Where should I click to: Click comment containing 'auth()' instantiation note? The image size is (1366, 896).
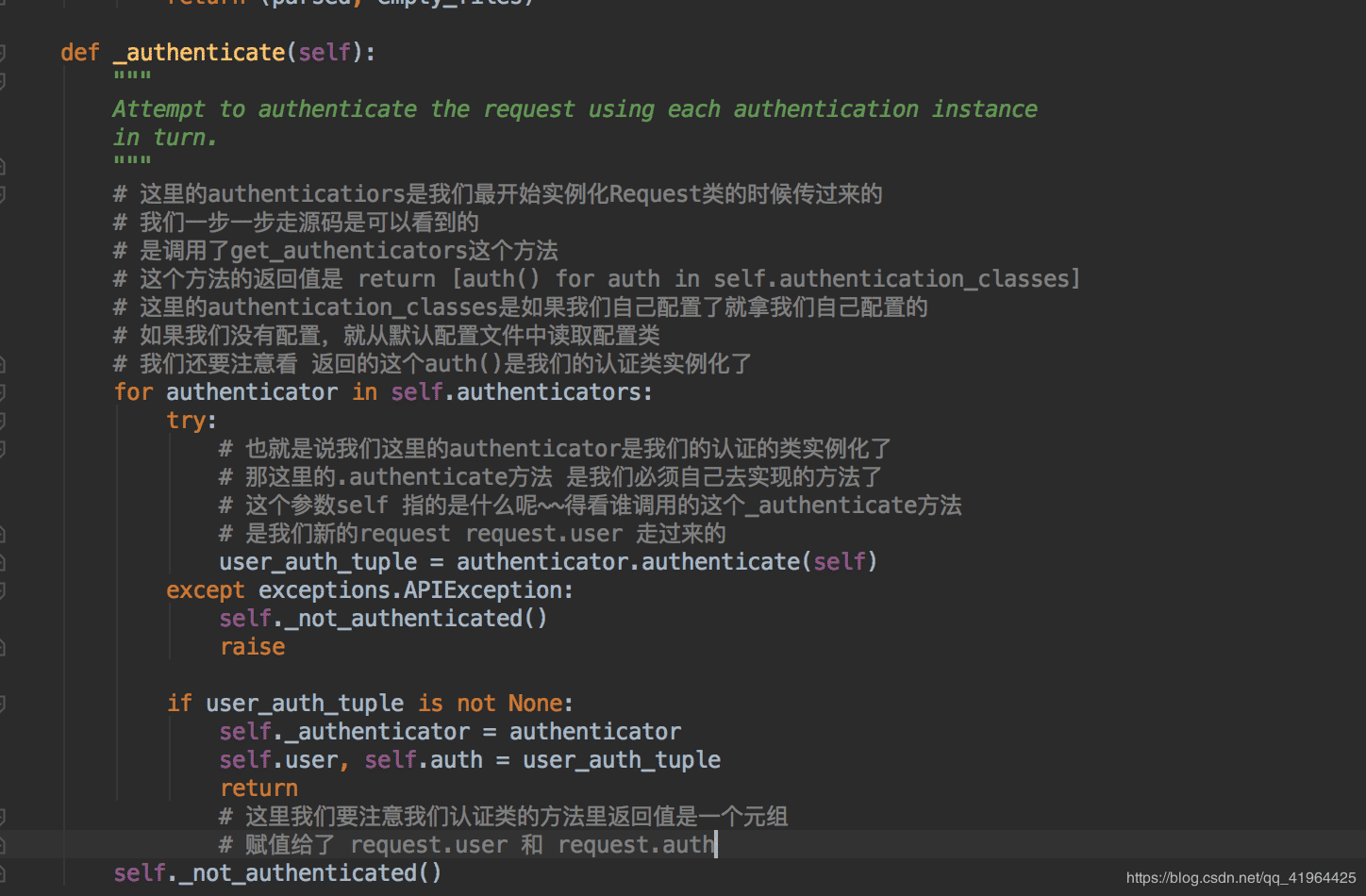(432, 364)
